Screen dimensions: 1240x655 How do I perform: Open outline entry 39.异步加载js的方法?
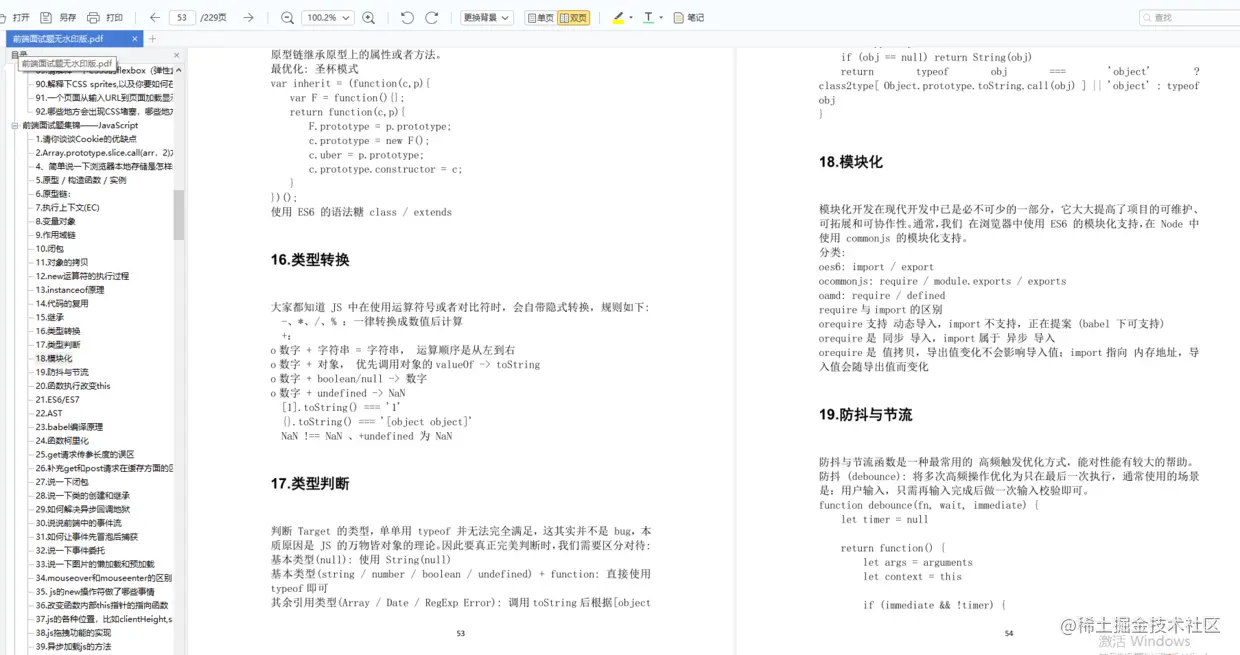click(74, 647)
